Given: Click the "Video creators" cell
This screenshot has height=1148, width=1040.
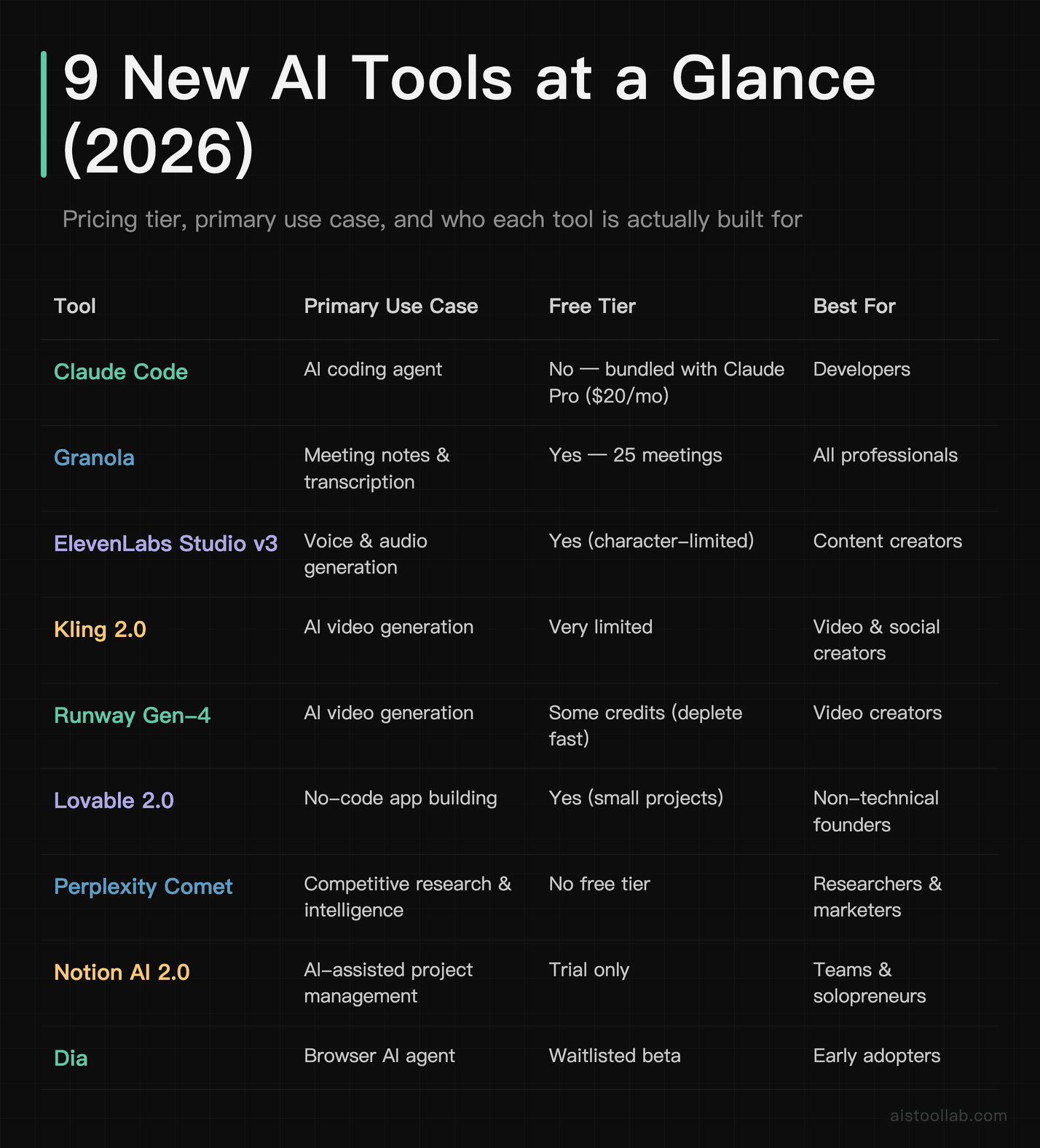Looking at the screenshot, I should pyautogui.click(x=878, y=713).
